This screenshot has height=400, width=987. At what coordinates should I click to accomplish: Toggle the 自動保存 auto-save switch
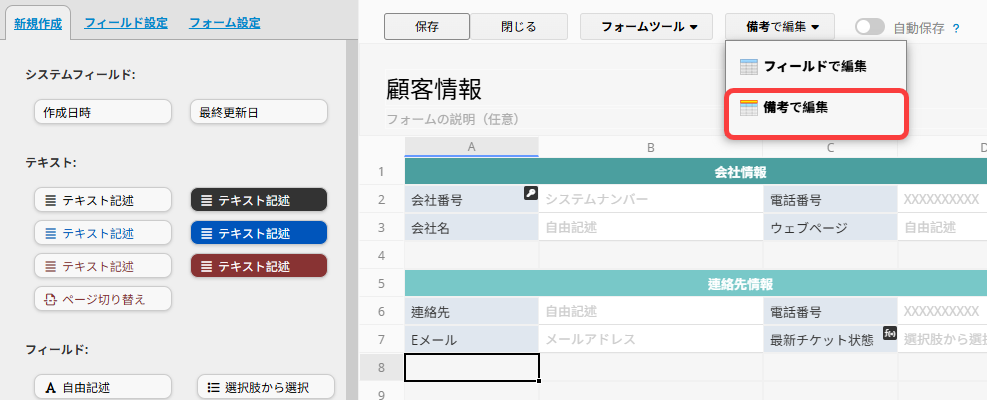870,28
